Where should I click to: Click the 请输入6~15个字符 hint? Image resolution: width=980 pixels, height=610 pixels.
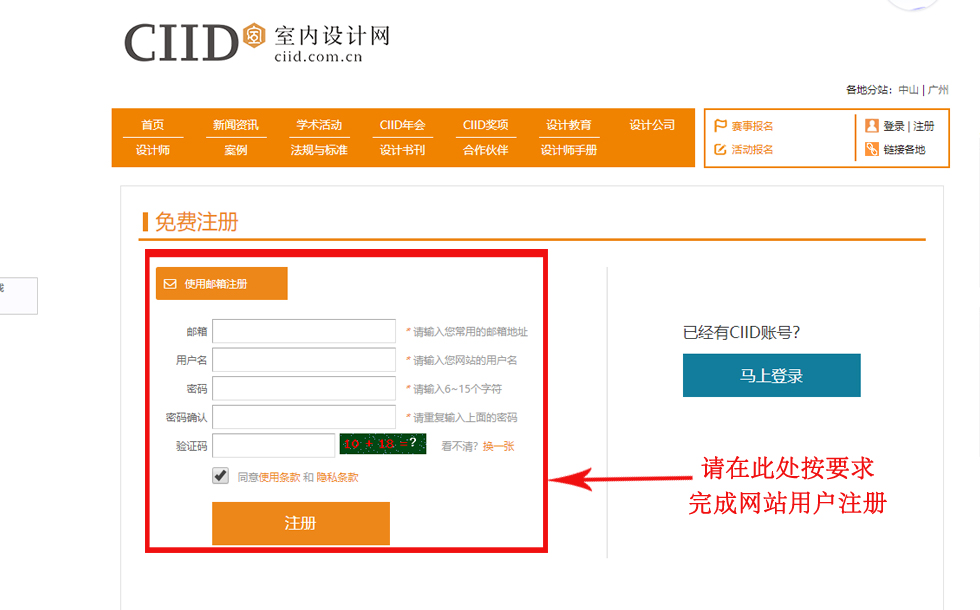point(458,389)
